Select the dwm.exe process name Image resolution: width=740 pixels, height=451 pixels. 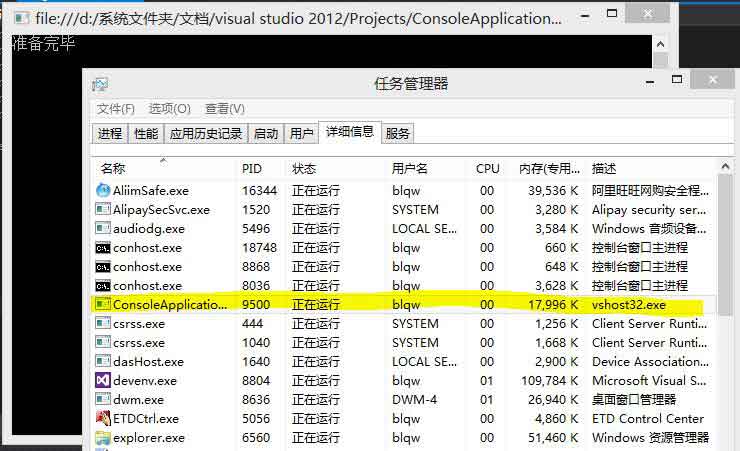point(138,400)
